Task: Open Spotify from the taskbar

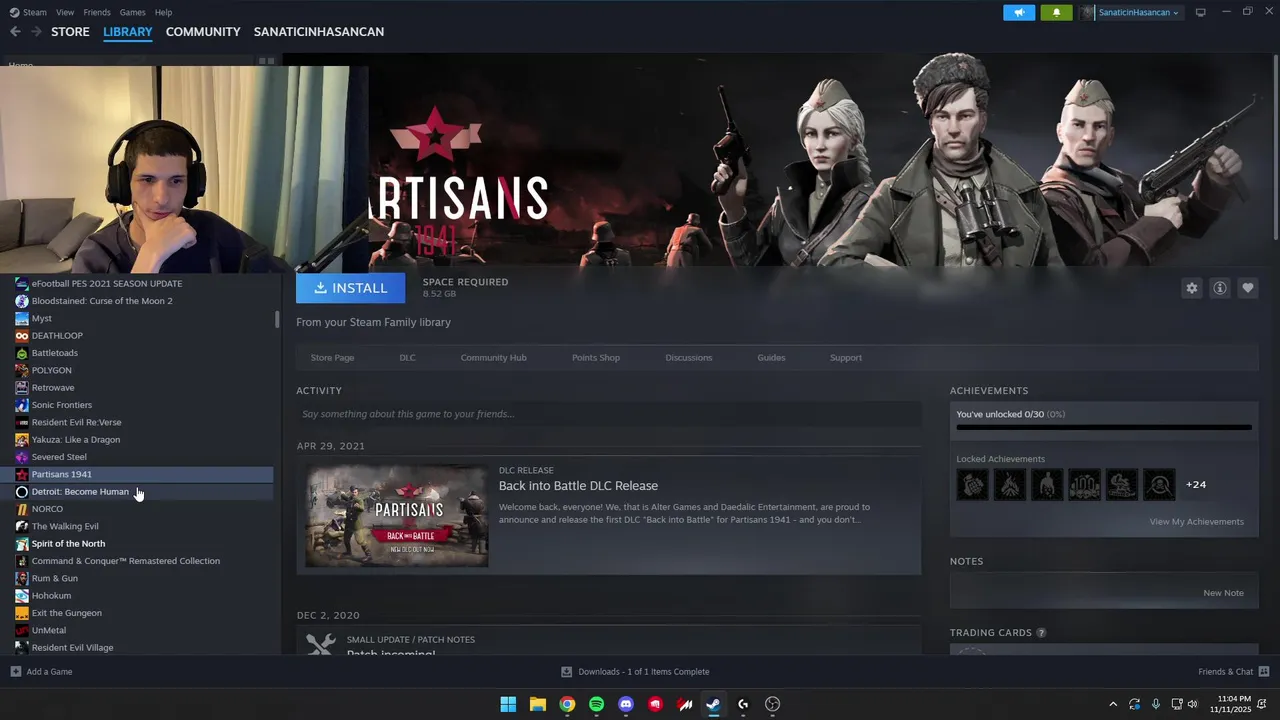Action: coord(597,704)
